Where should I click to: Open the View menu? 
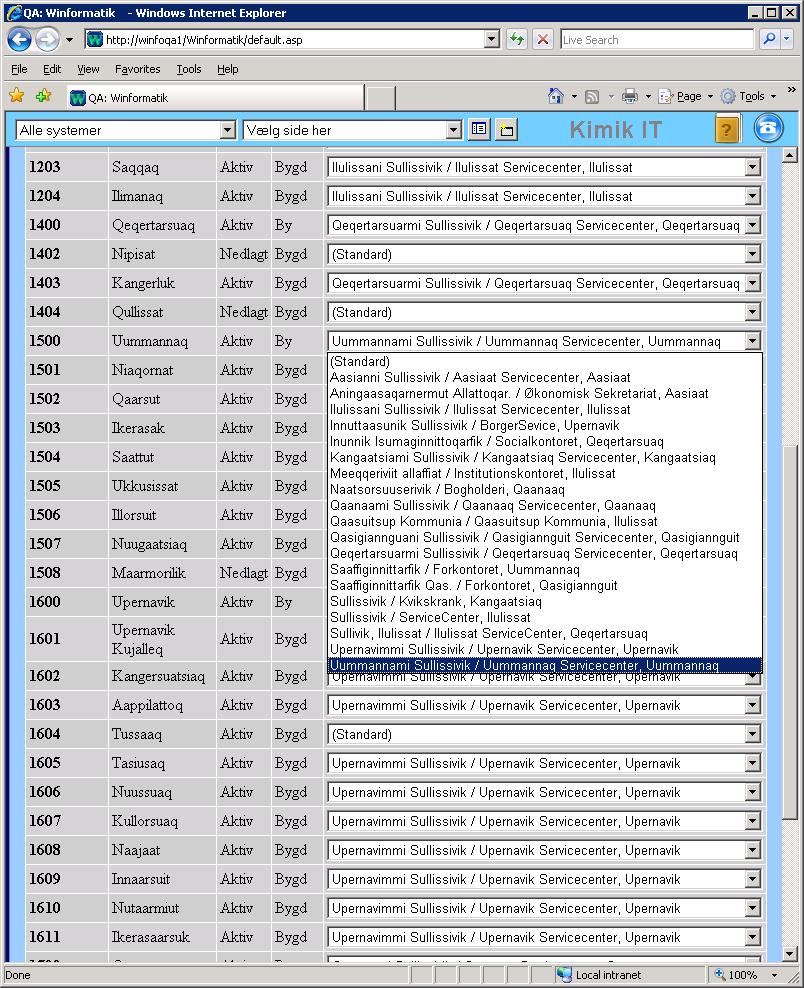(88, 69)
